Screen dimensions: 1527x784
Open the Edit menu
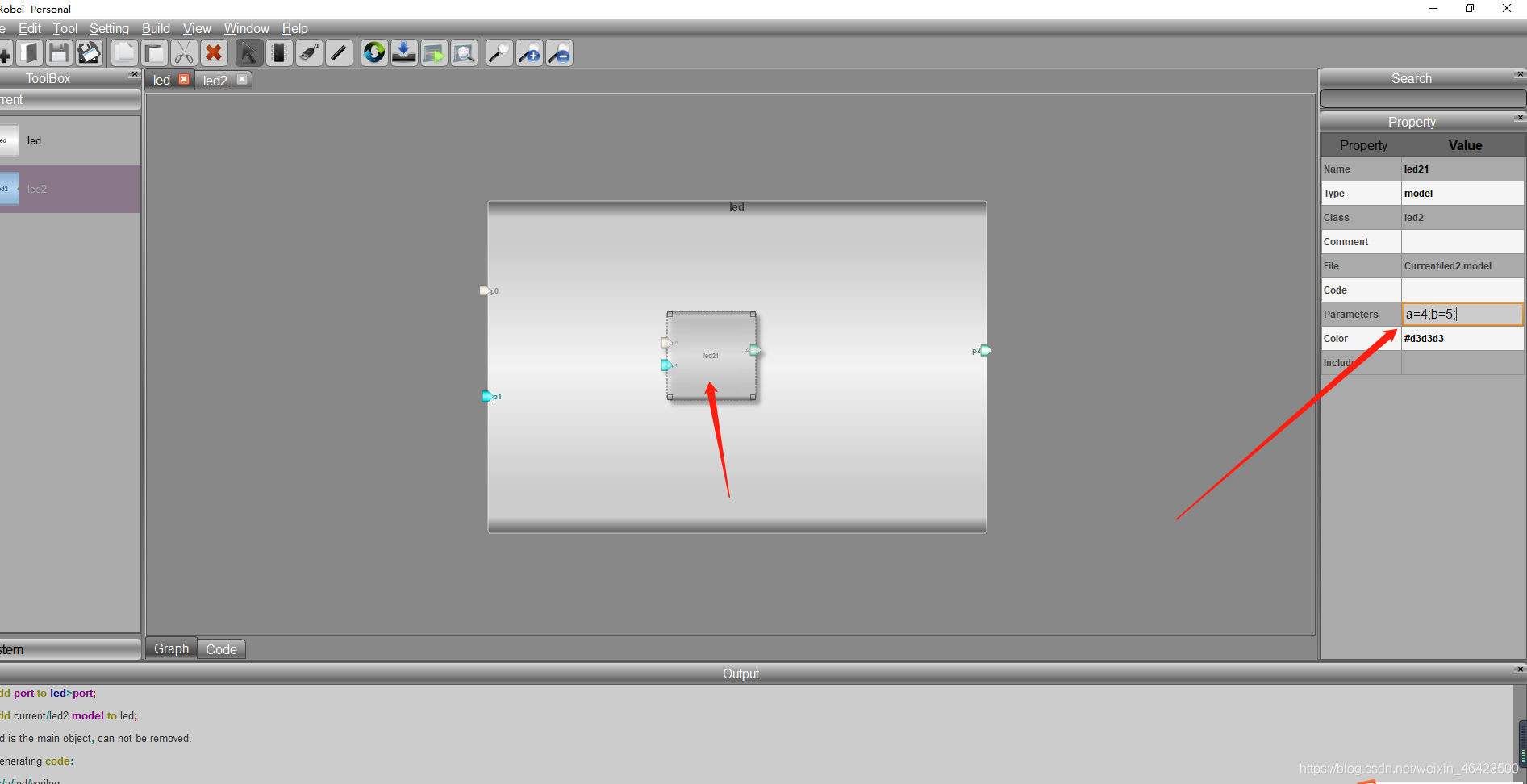tap(30, 28)
